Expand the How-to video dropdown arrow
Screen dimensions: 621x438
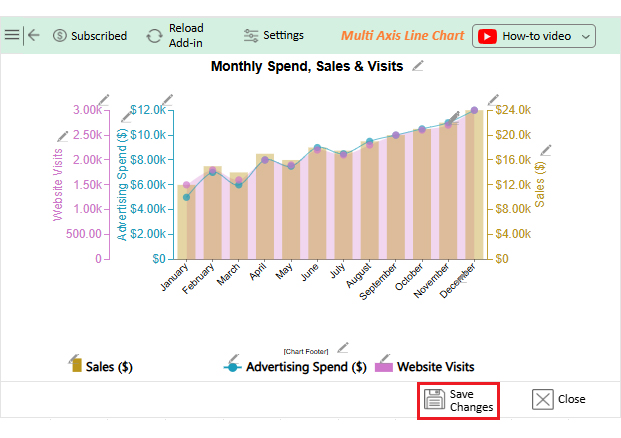pos(586,36)
